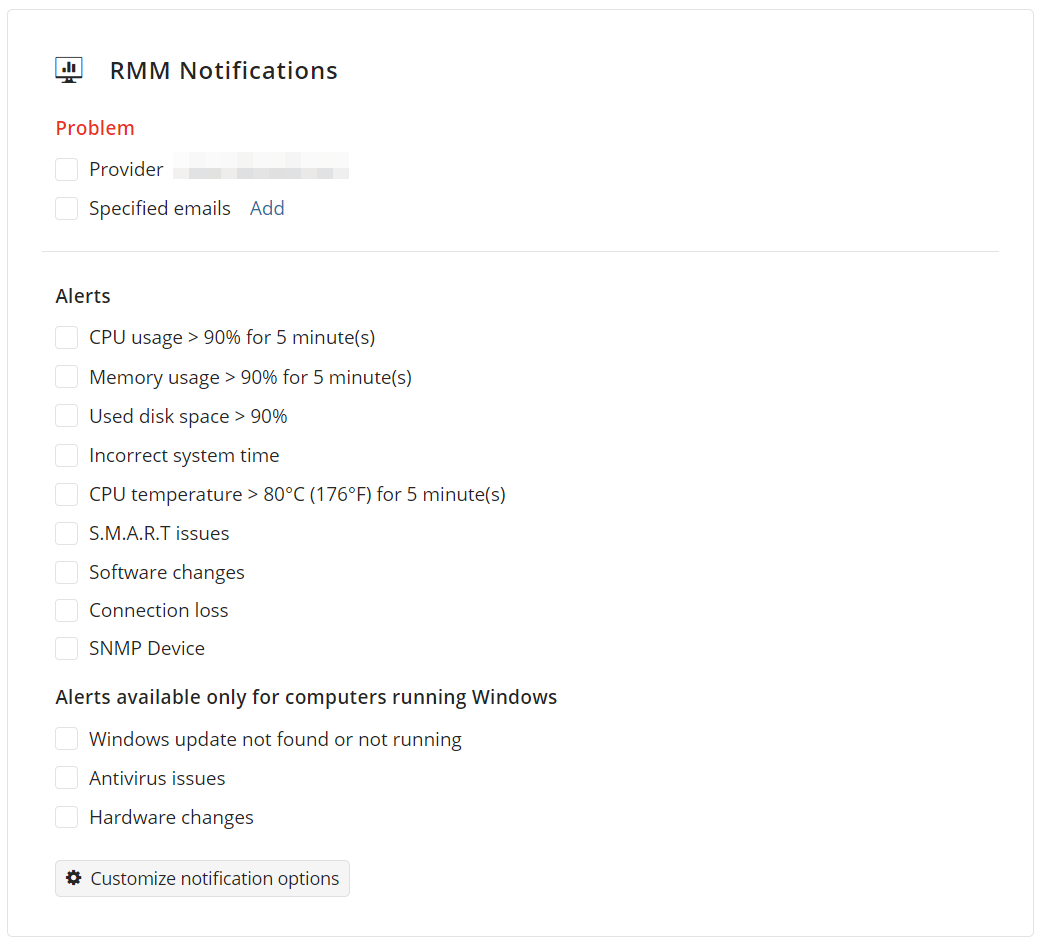1043x949 pixels.
Task: Toggle the Software changes alert
Action: 66,572
